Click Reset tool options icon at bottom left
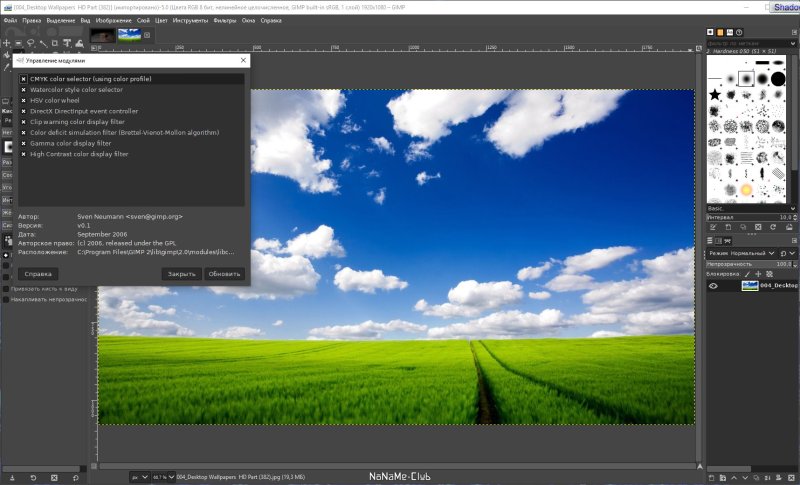Viewport: 800px width, 485px height. coord(76,478)
